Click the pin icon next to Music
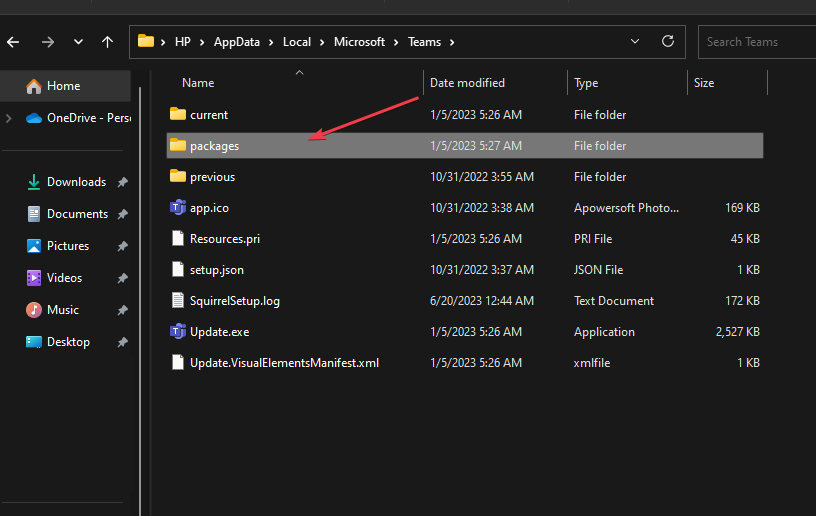Viewport: 816px width, 516px height. 123,310
